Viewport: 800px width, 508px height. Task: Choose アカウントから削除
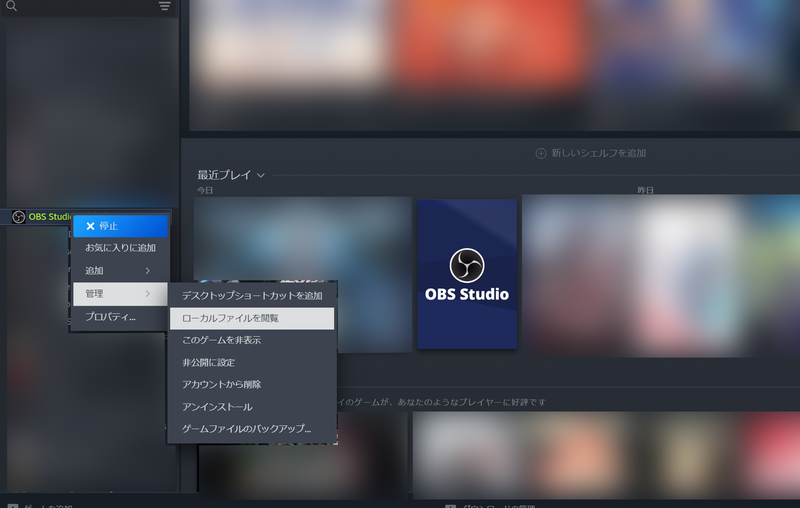(x=252, y=385)
